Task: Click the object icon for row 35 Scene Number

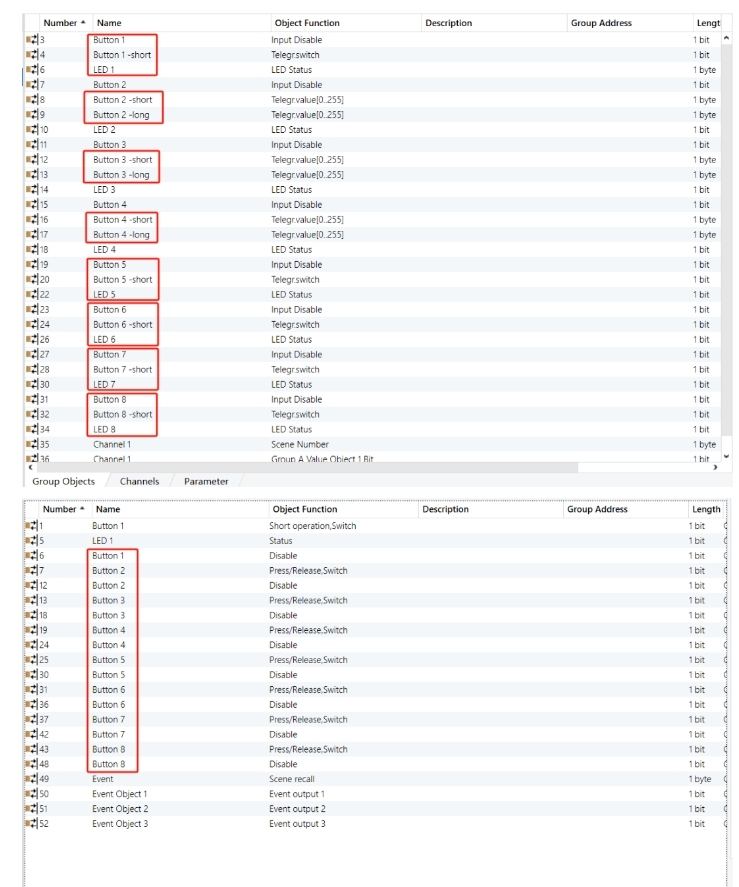Action: click(30, 444)
